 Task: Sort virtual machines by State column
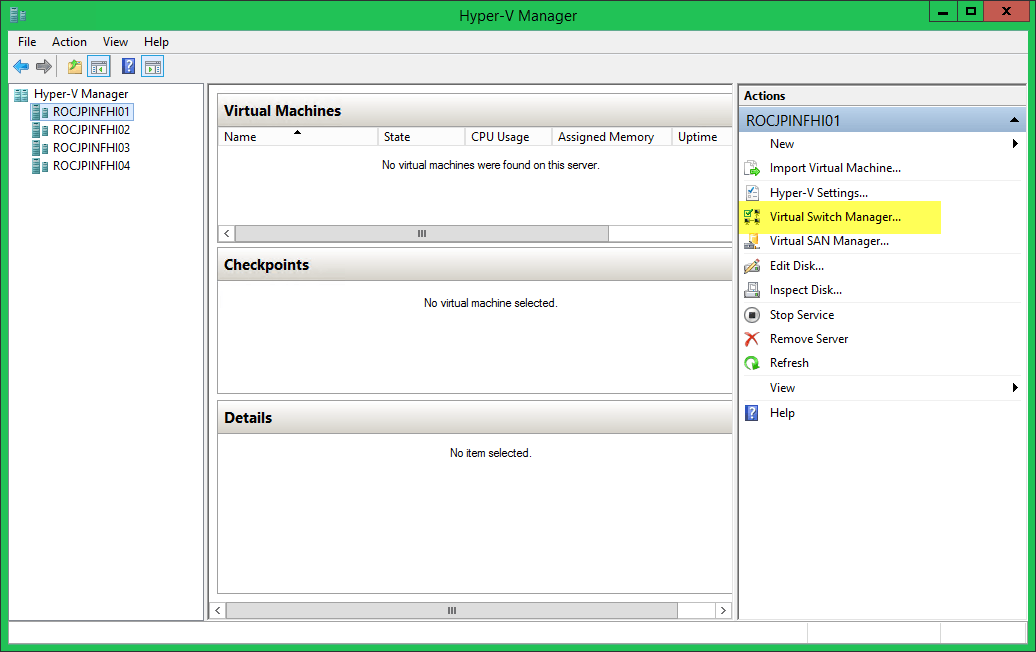click(421, 137)
